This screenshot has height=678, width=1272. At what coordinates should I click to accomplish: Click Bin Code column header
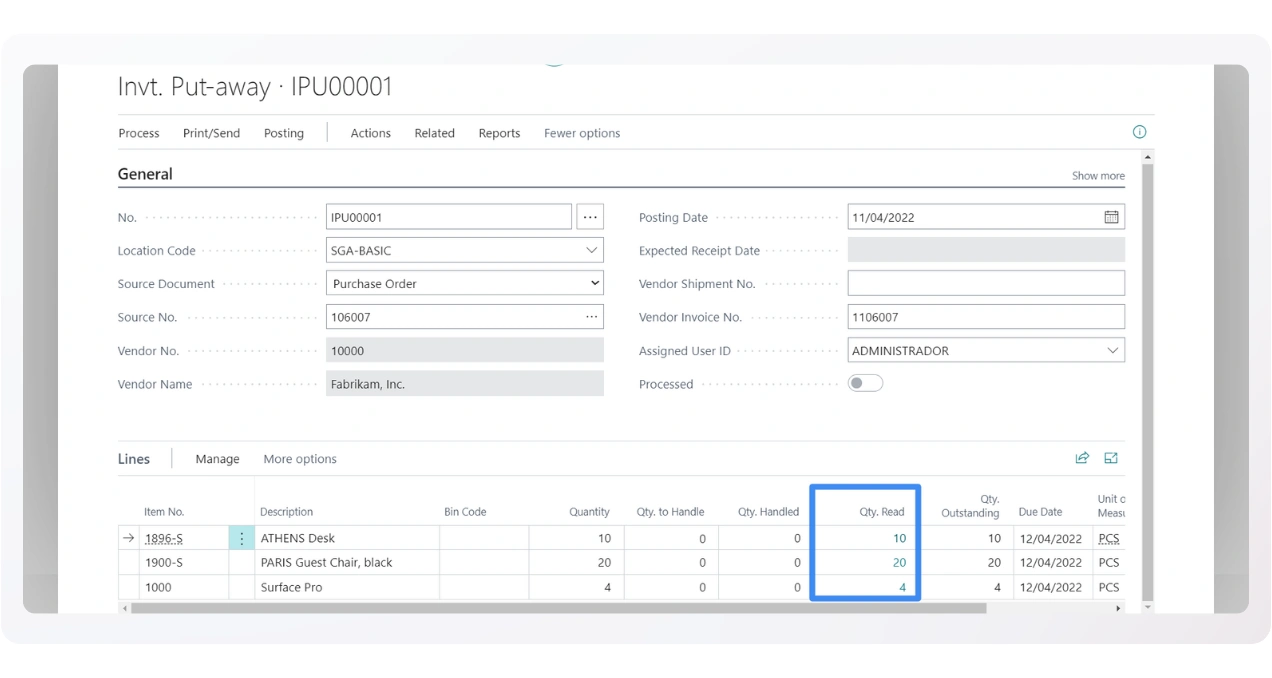pos(465,512)
